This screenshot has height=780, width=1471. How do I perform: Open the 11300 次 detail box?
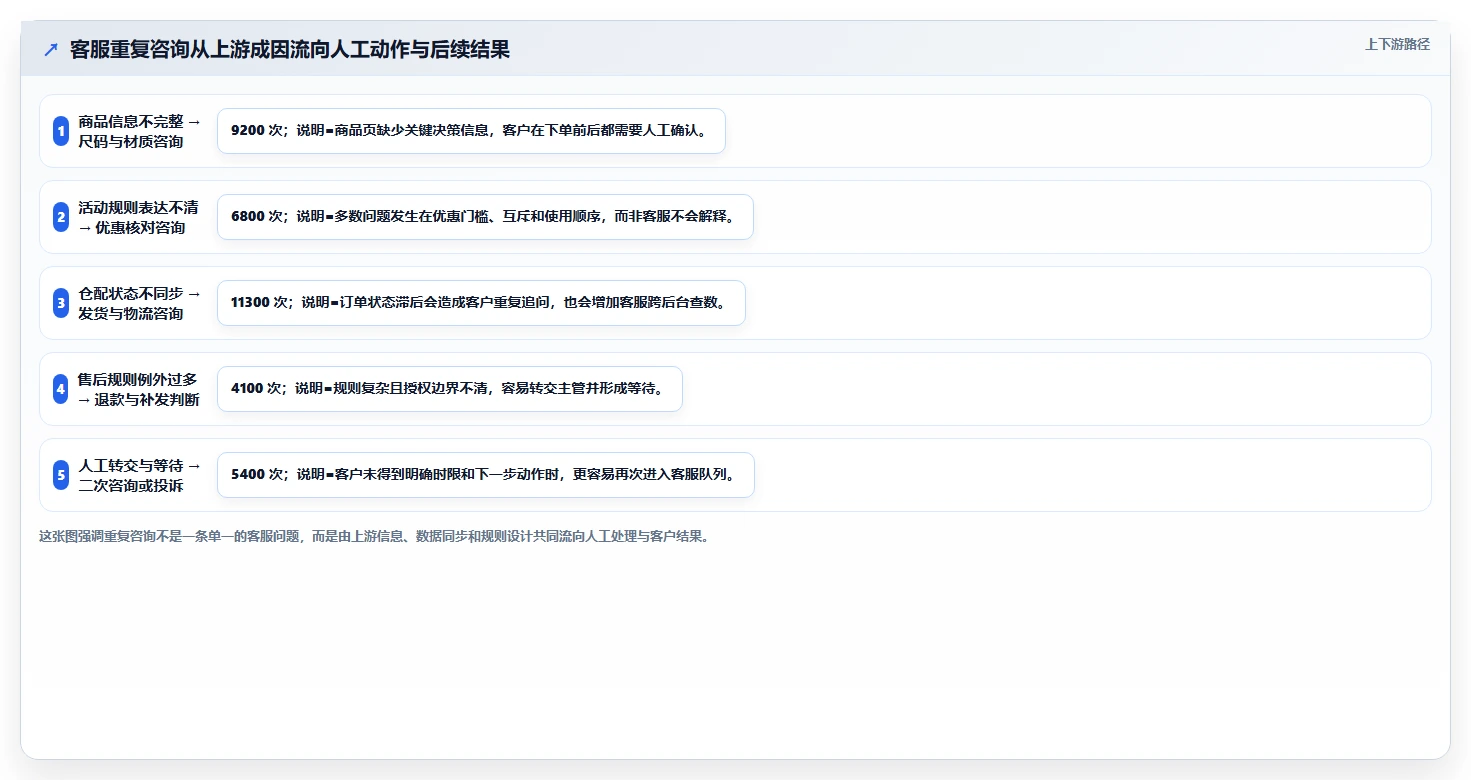click(x=481, y=303)
